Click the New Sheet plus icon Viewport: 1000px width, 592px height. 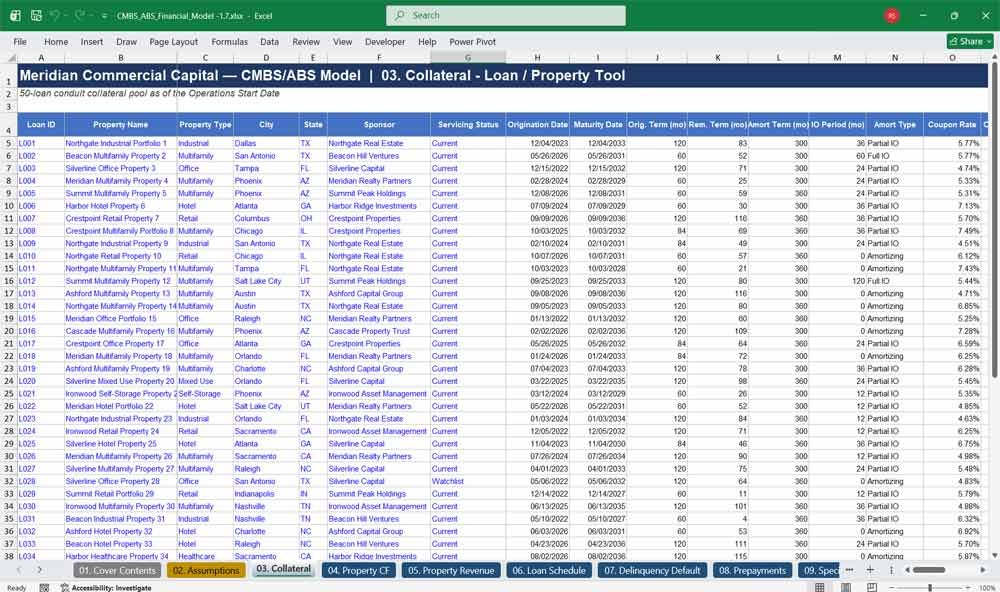870,570
